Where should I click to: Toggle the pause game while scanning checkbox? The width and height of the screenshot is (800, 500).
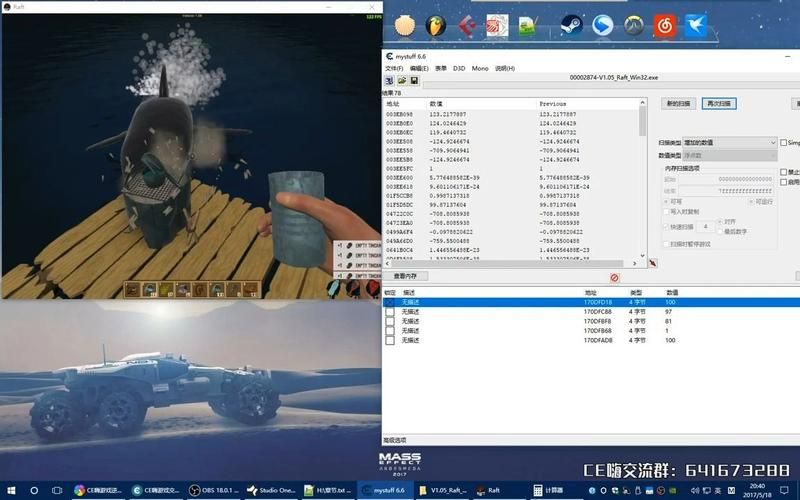[x=666, y=244]
